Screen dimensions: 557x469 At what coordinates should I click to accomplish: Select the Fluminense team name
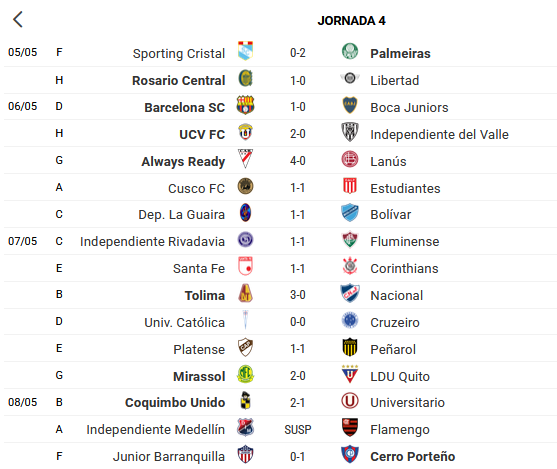(x=405, y=242)
